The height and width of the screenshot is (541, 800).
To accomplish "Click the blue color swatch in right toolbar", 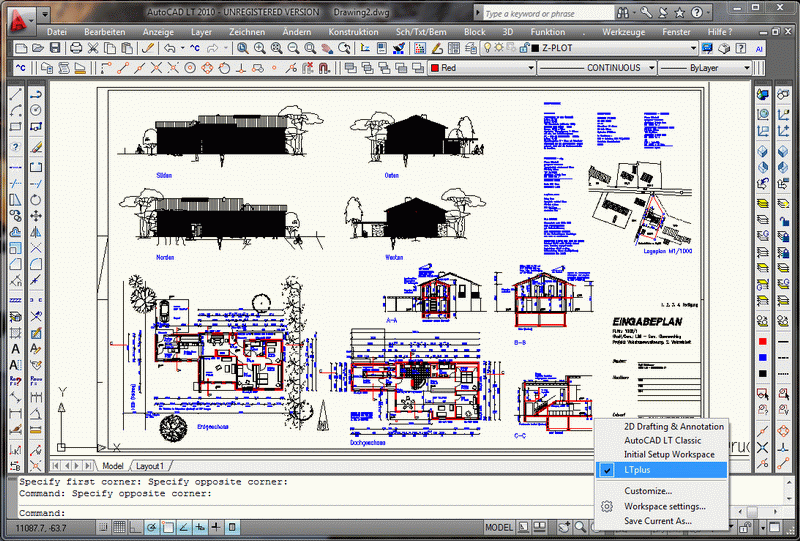I will [763, 357].
